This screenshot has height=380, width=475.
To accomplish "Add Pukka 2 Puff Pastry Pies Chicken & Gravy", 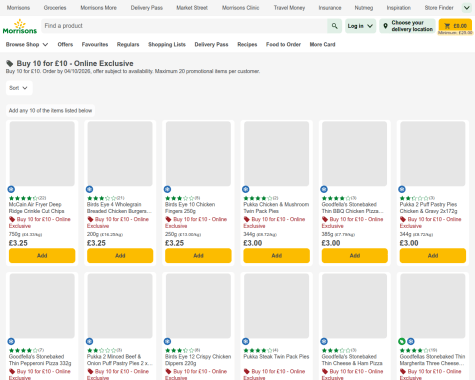I will [x=433, y=256].
